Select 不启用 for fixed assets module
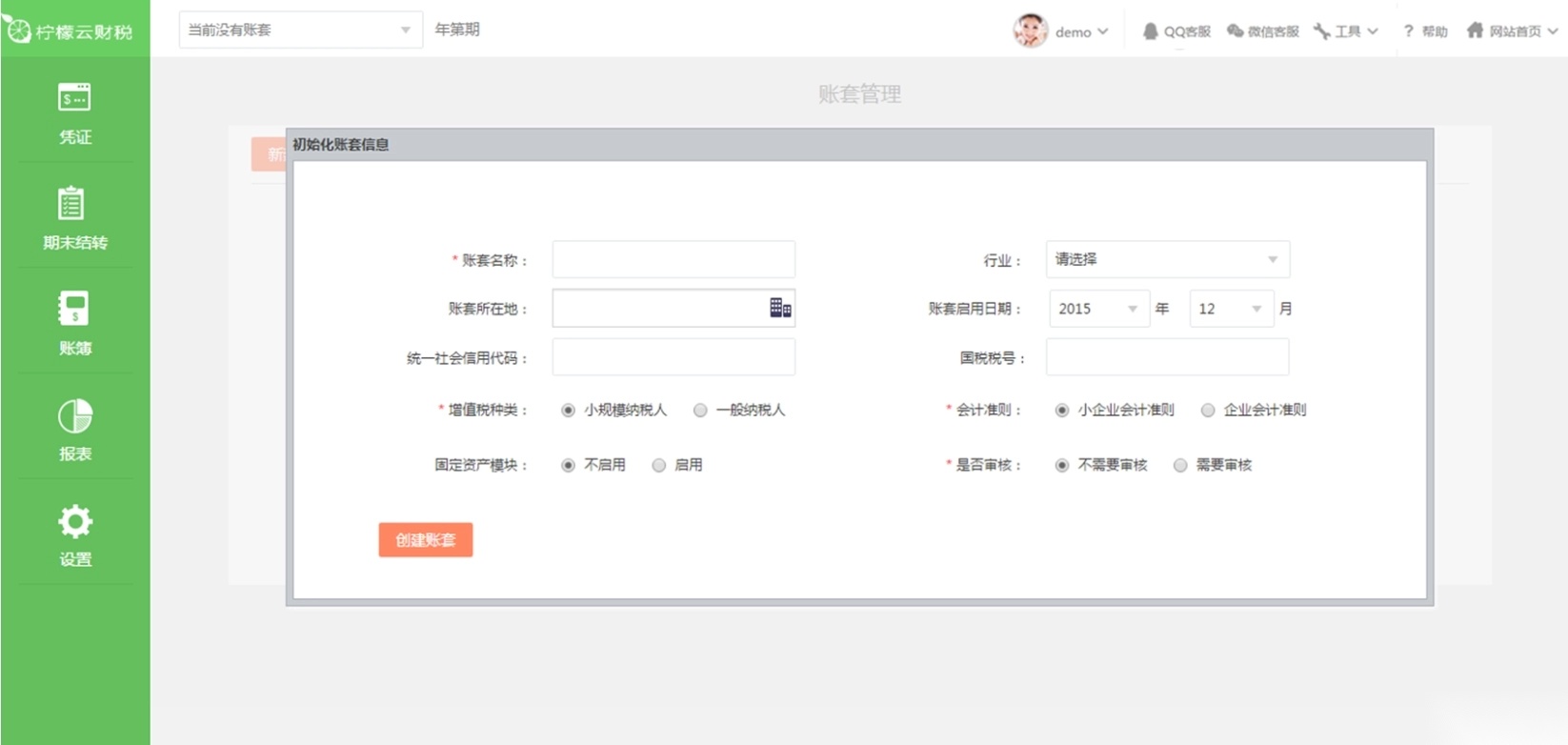 coord(568,466)
